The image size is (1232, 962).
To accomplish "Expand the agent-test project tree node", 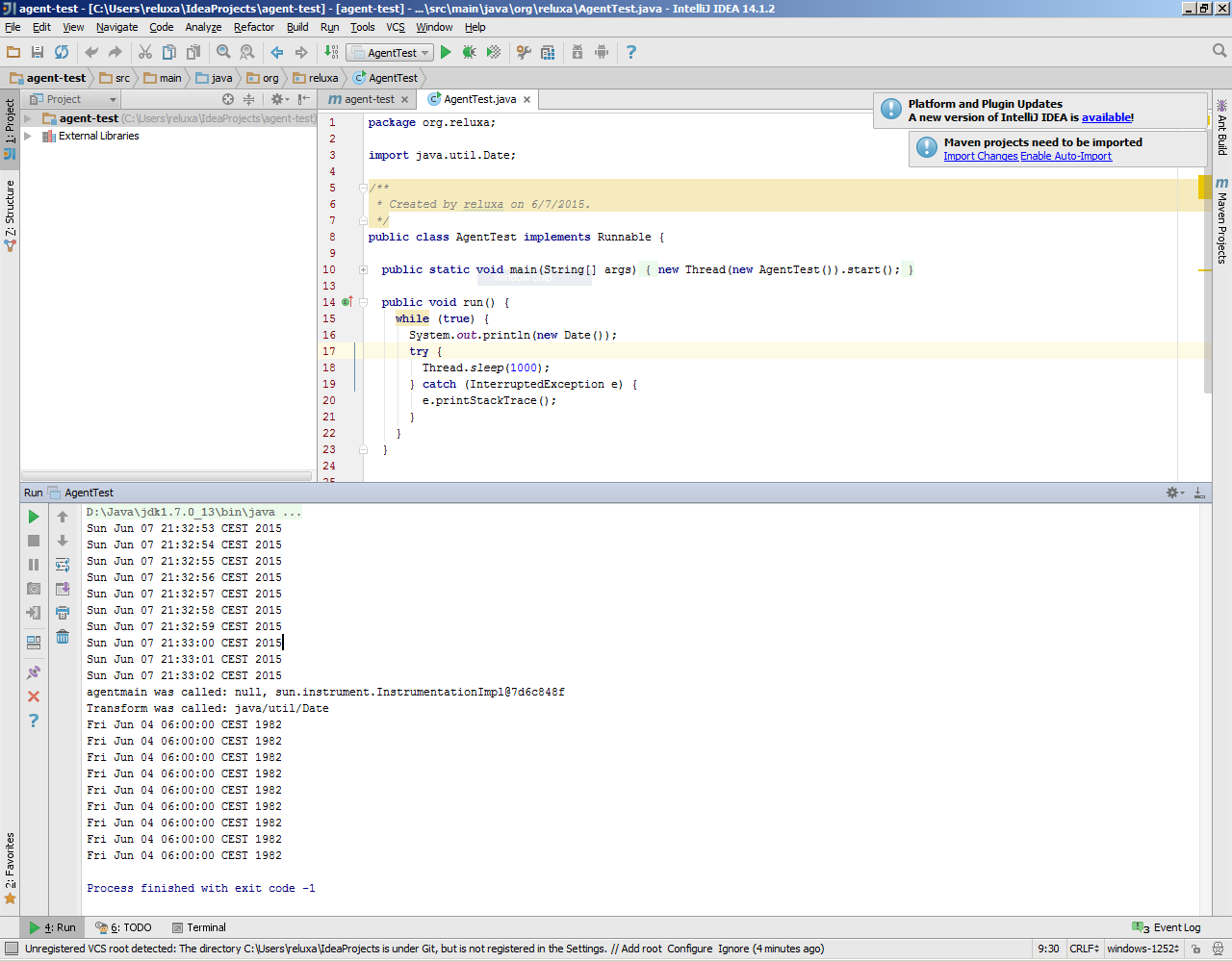I will (x=28, y=118).
